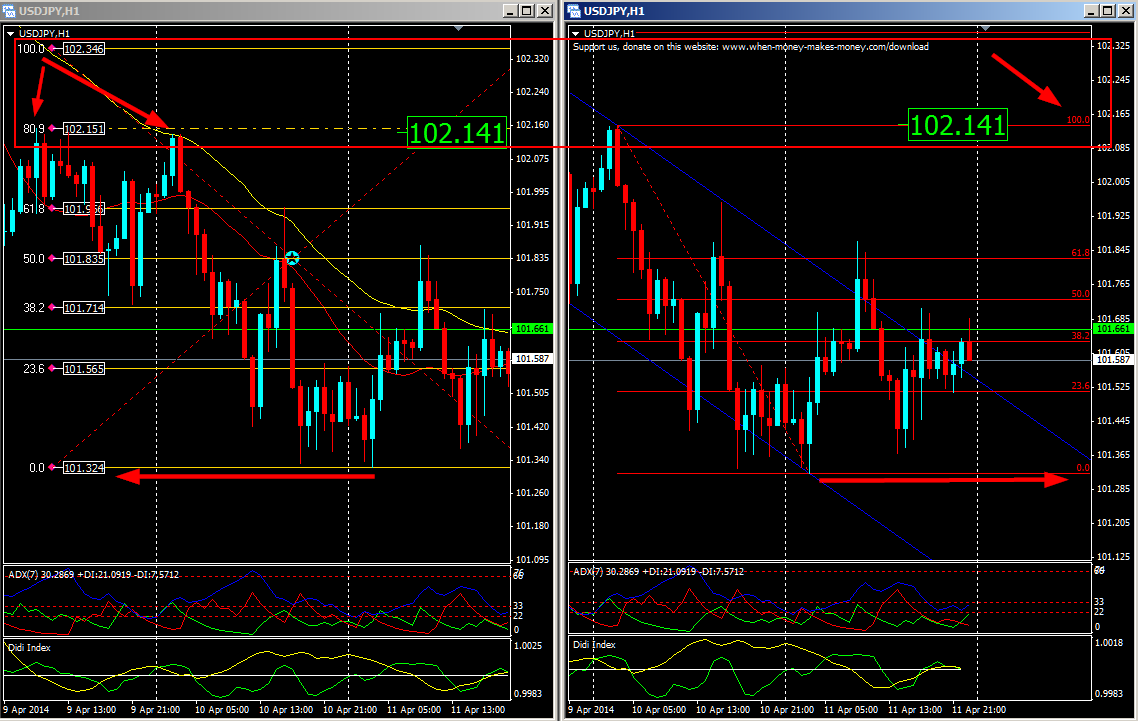Click the green 102.141 price box on right chart
This screenshot has height=721, width=1138.
coord(957,127)
